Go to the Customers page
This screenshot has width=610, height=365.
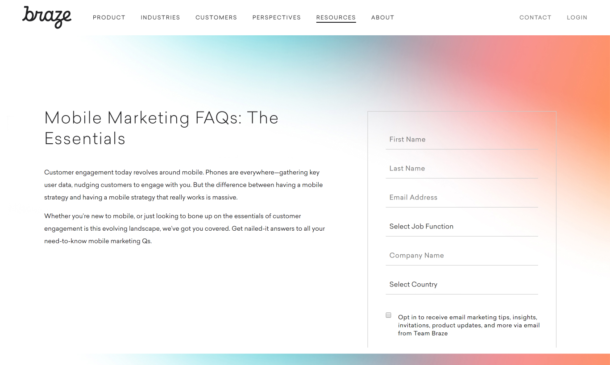(x=216, y=18)
